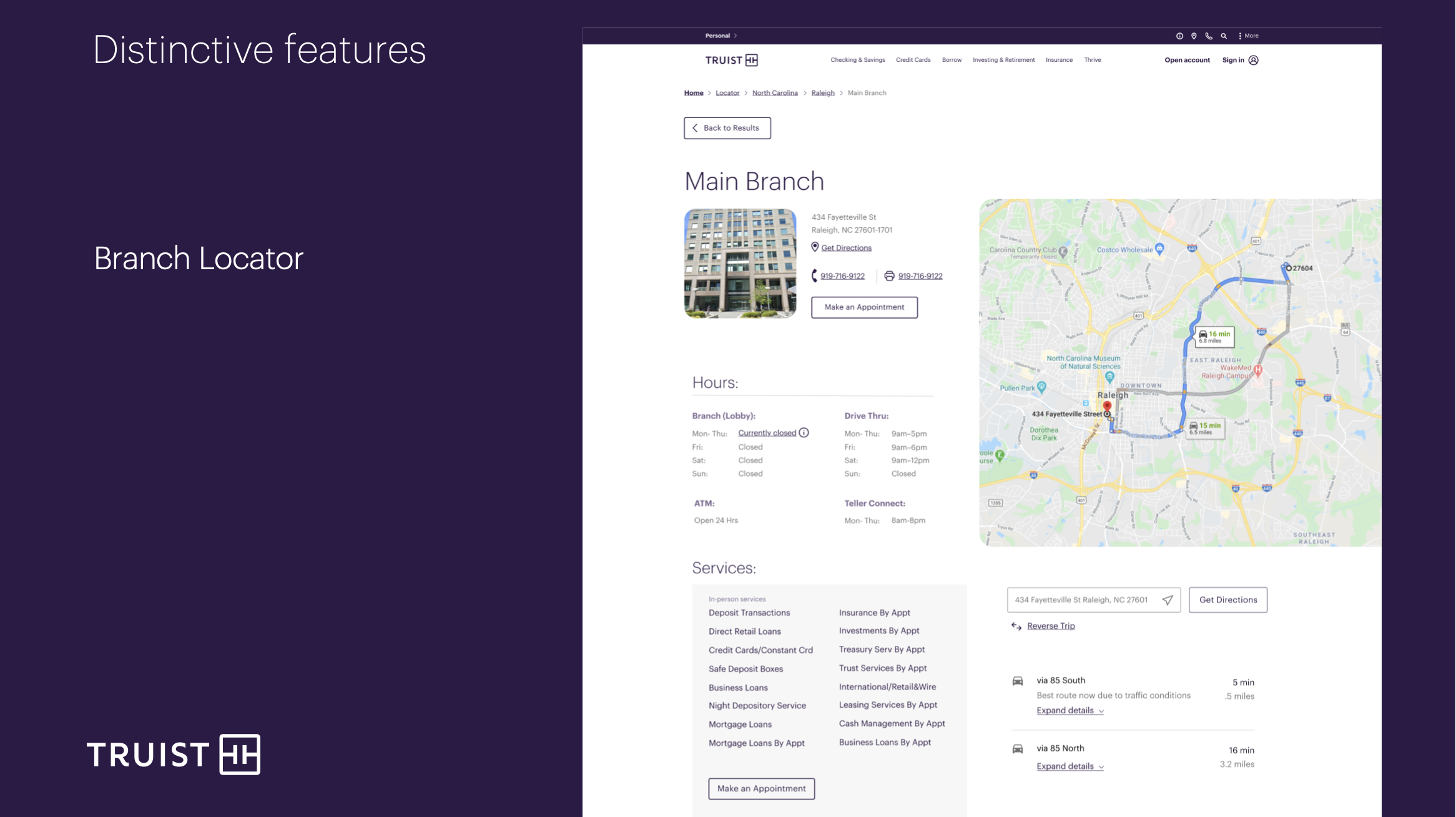Click the Reverse Trip link
Viewport: 1456px width, 817px height.
(1051, 626)
